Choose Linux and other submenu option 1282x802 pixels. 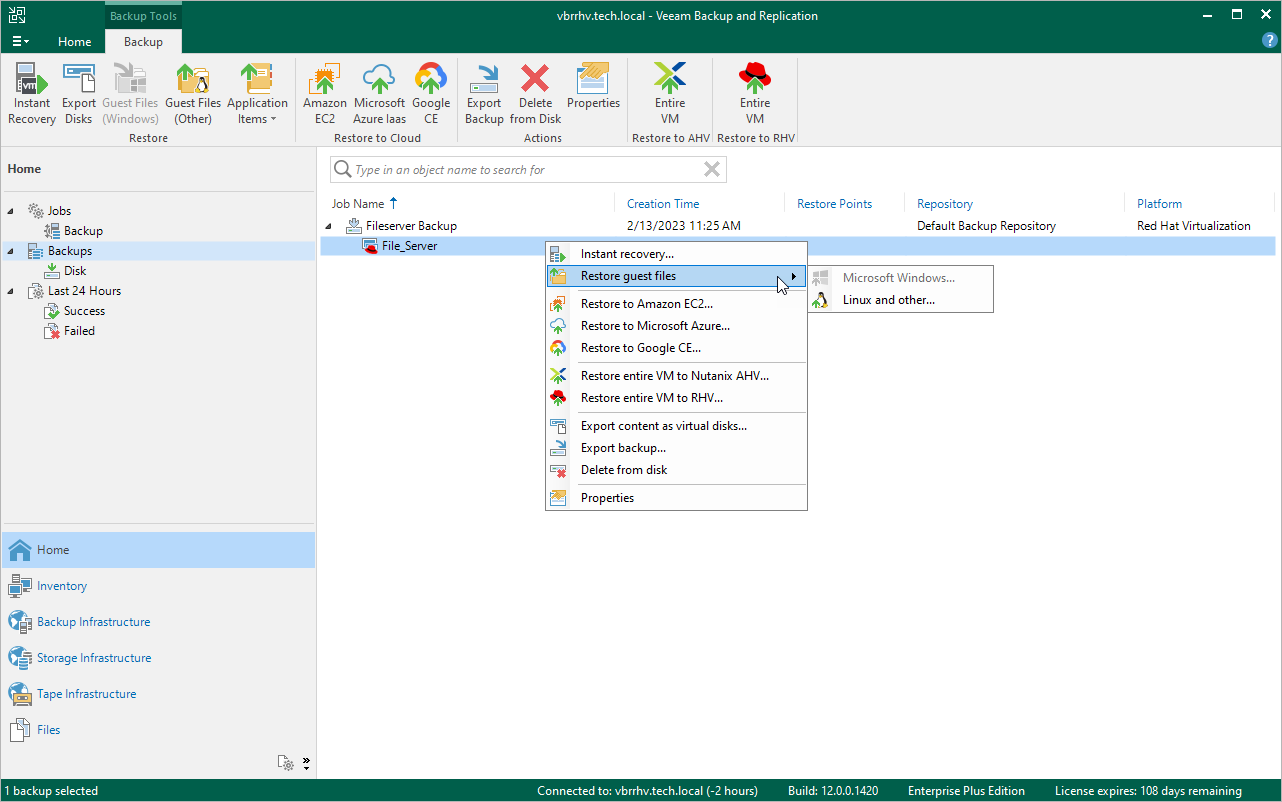click(901, 300)
